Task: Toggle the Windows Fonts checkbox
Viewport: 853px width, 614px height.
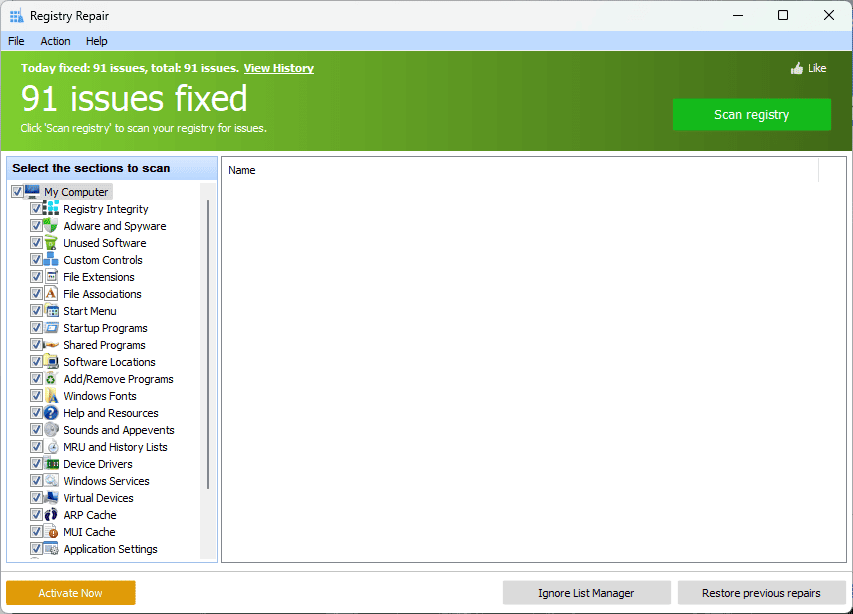Action: 36,395
